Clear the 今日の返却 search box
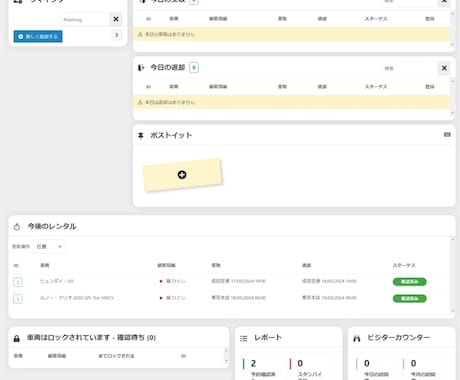The width and height of the screenshot is (460, 380). point(444,68)
